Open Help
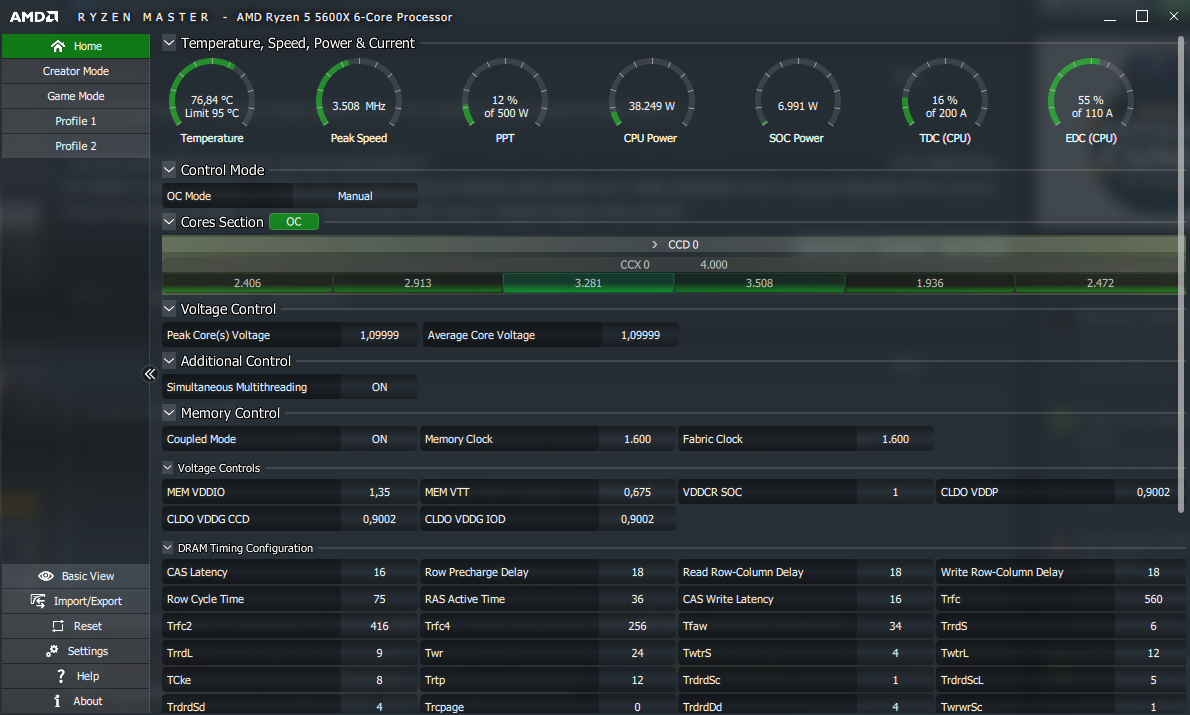1190x715 pixels. (76, 676)
